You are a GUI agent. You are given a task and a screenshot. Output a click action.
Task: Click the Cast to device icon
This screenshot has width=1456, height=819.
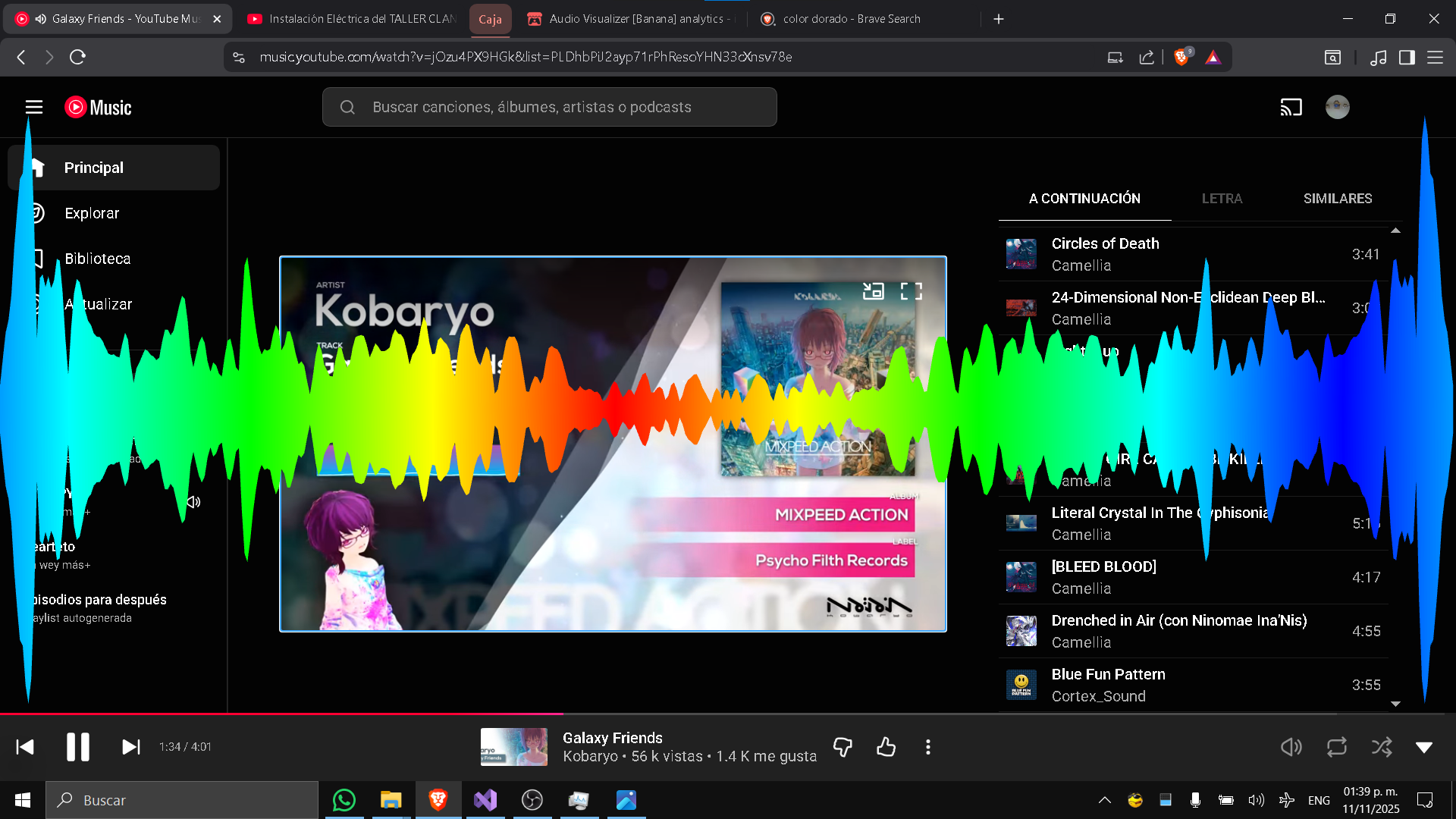pos(1291,107)
